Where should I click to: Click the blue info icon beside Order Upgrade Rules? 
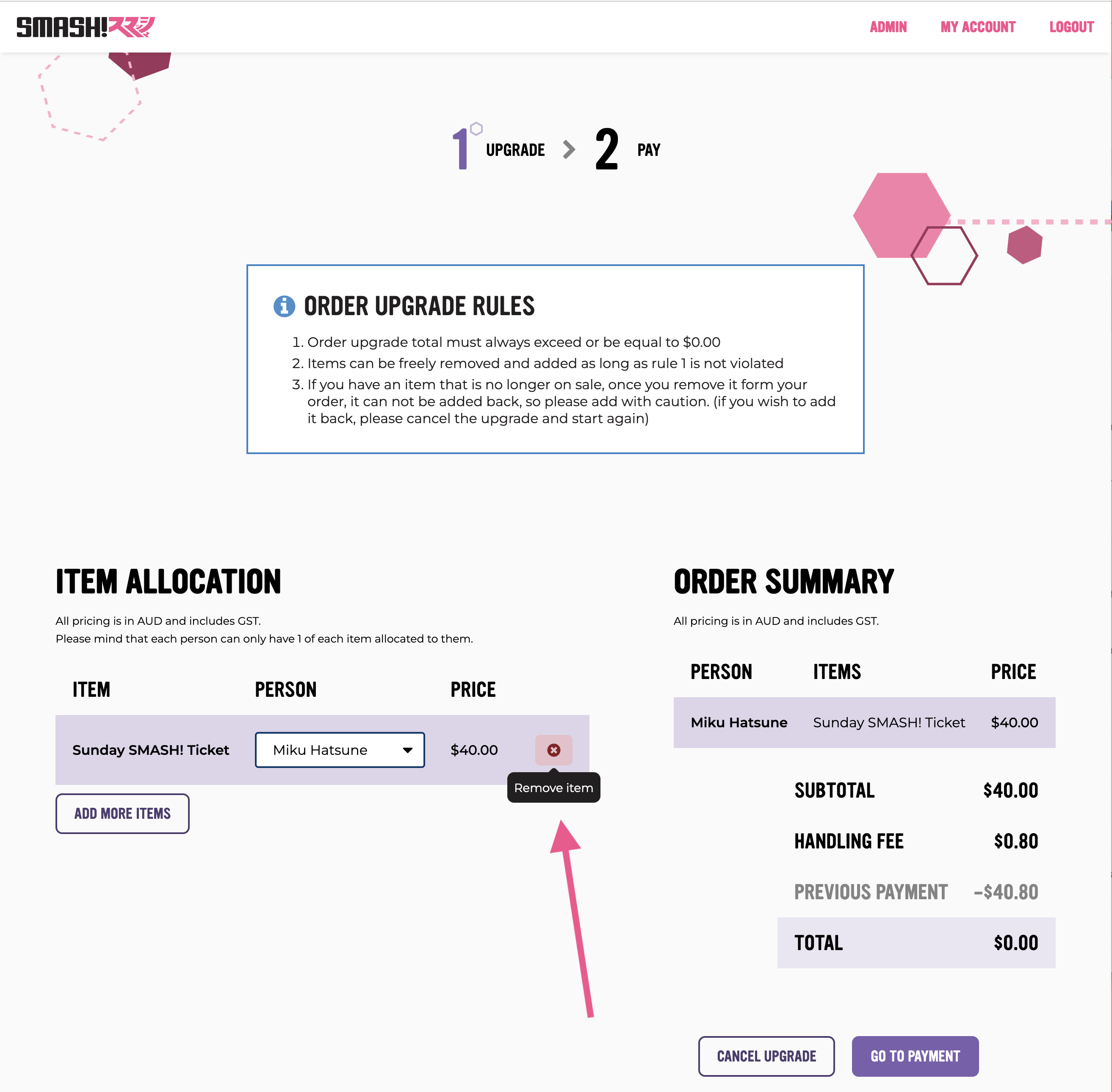pyautogui.click(x=284, y=306)
